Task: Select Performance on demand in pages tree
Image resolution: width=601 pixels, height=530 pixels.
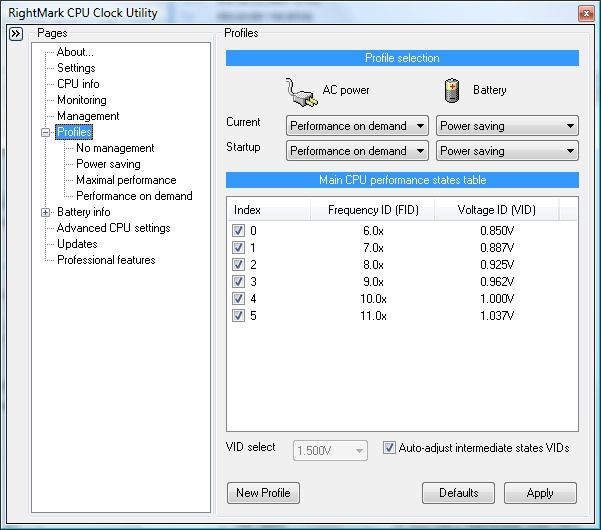Action: [134, 196]
